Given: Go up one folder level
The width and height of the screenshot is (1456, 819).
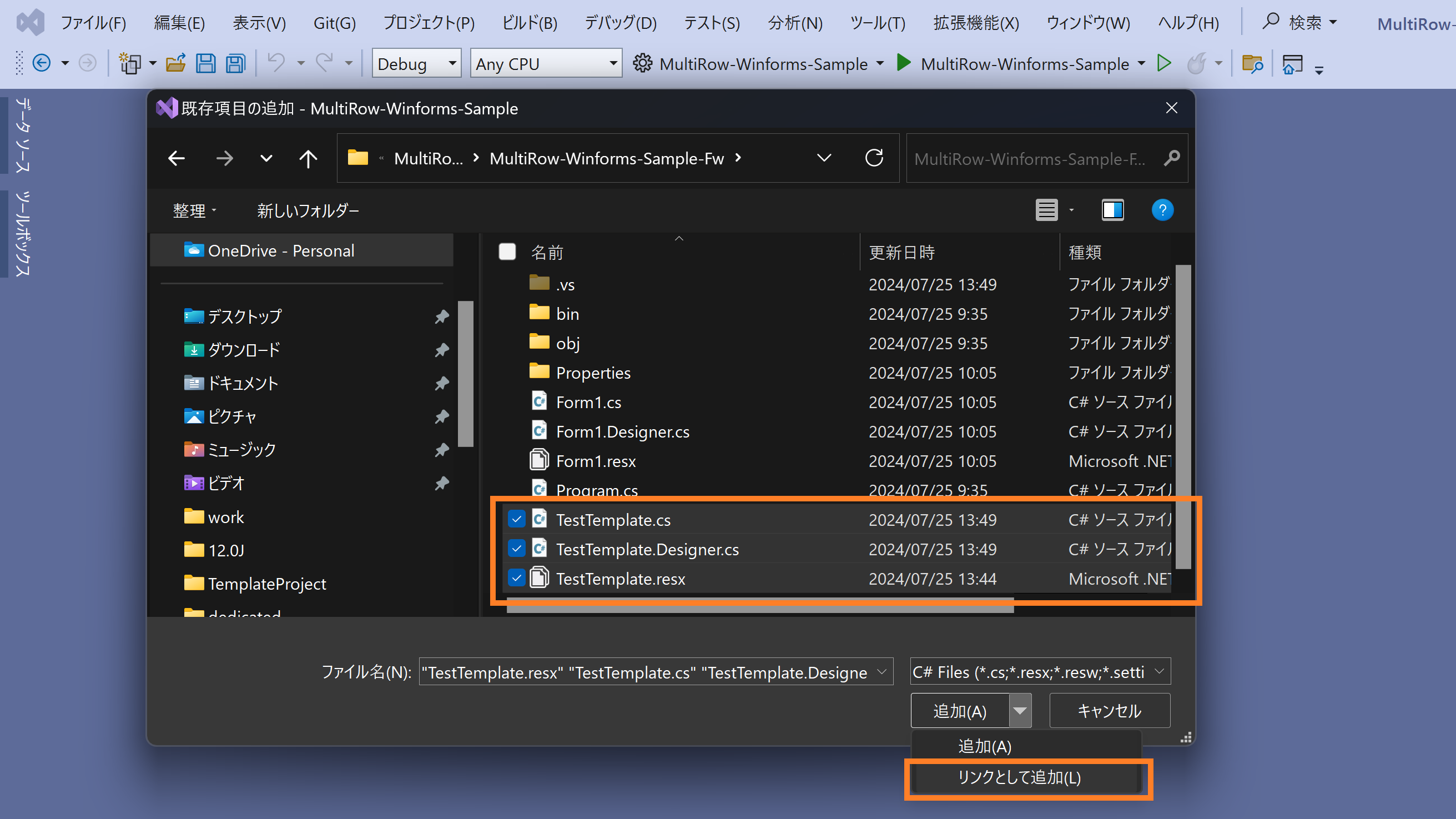Looking at the screenshot, I should coord(308,158).
